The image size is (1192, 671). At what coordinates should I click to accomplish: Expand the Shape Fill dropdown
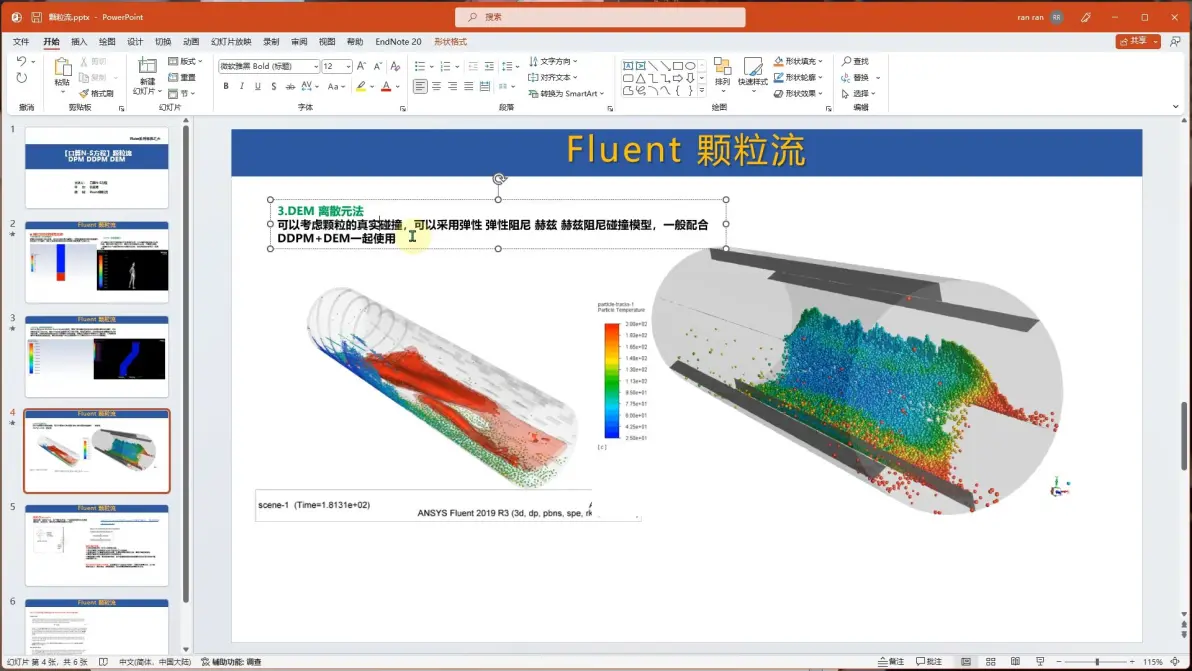[x=820, y=61]
